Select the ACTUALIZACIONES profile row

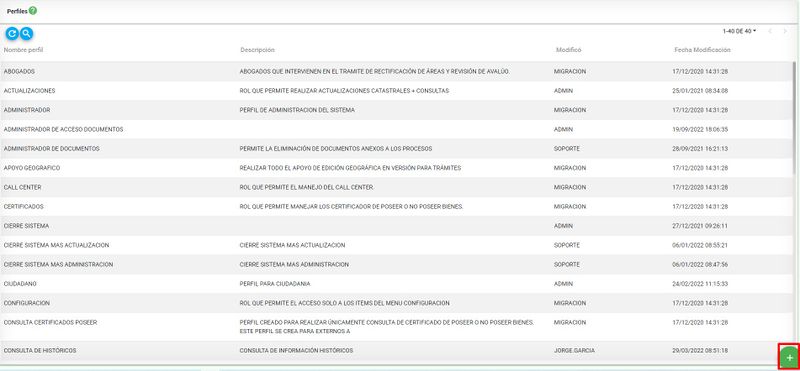pyautogui.click(x=396, y=91)
